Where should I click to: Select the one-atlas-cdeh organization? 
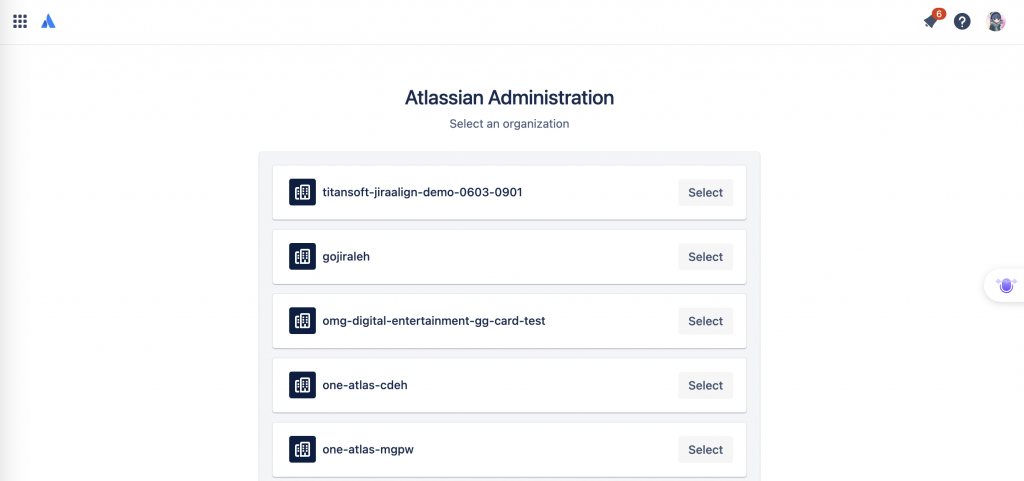pos(705,385)
